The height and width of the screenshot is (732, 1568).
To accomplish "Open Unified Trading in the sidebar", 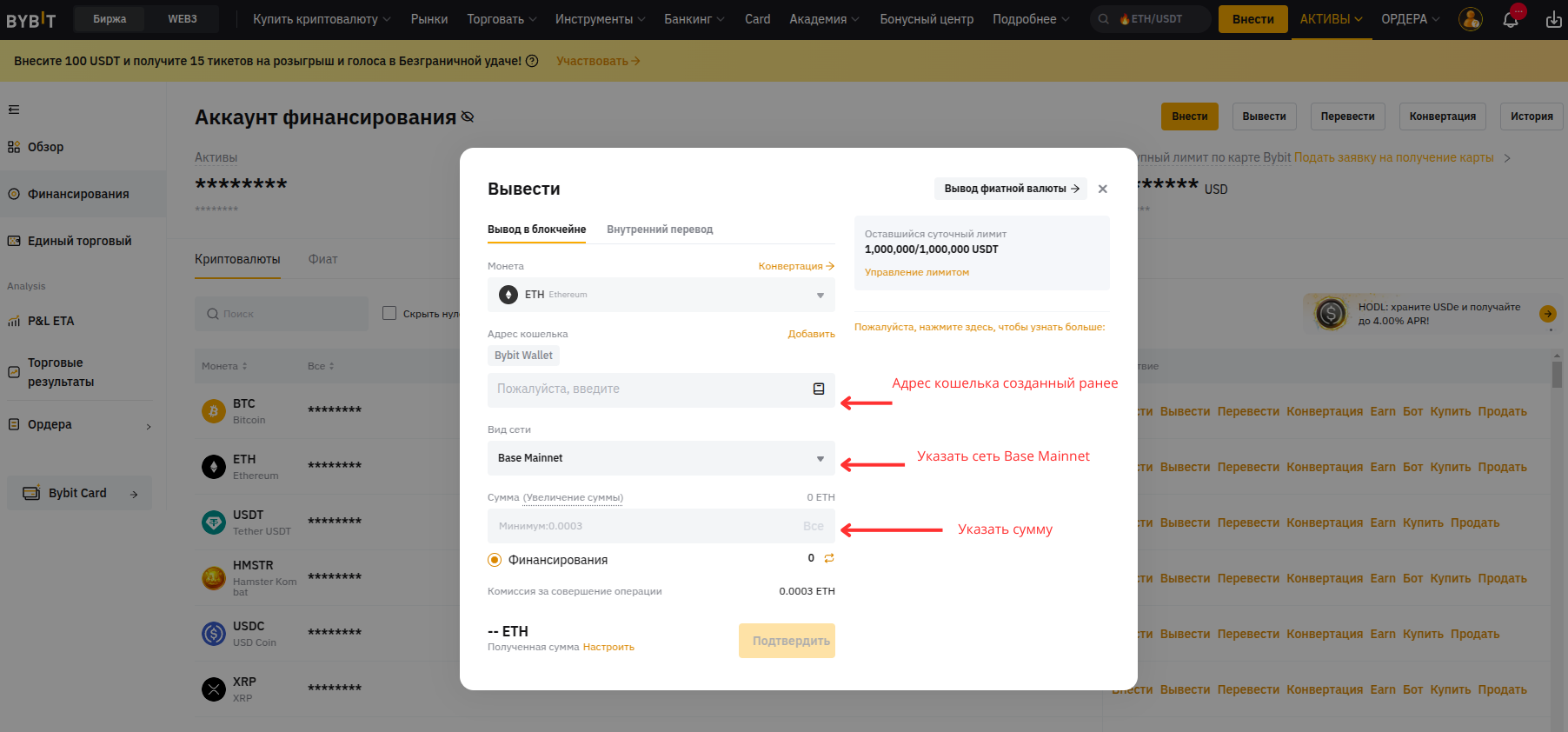I will coord(79,241).
